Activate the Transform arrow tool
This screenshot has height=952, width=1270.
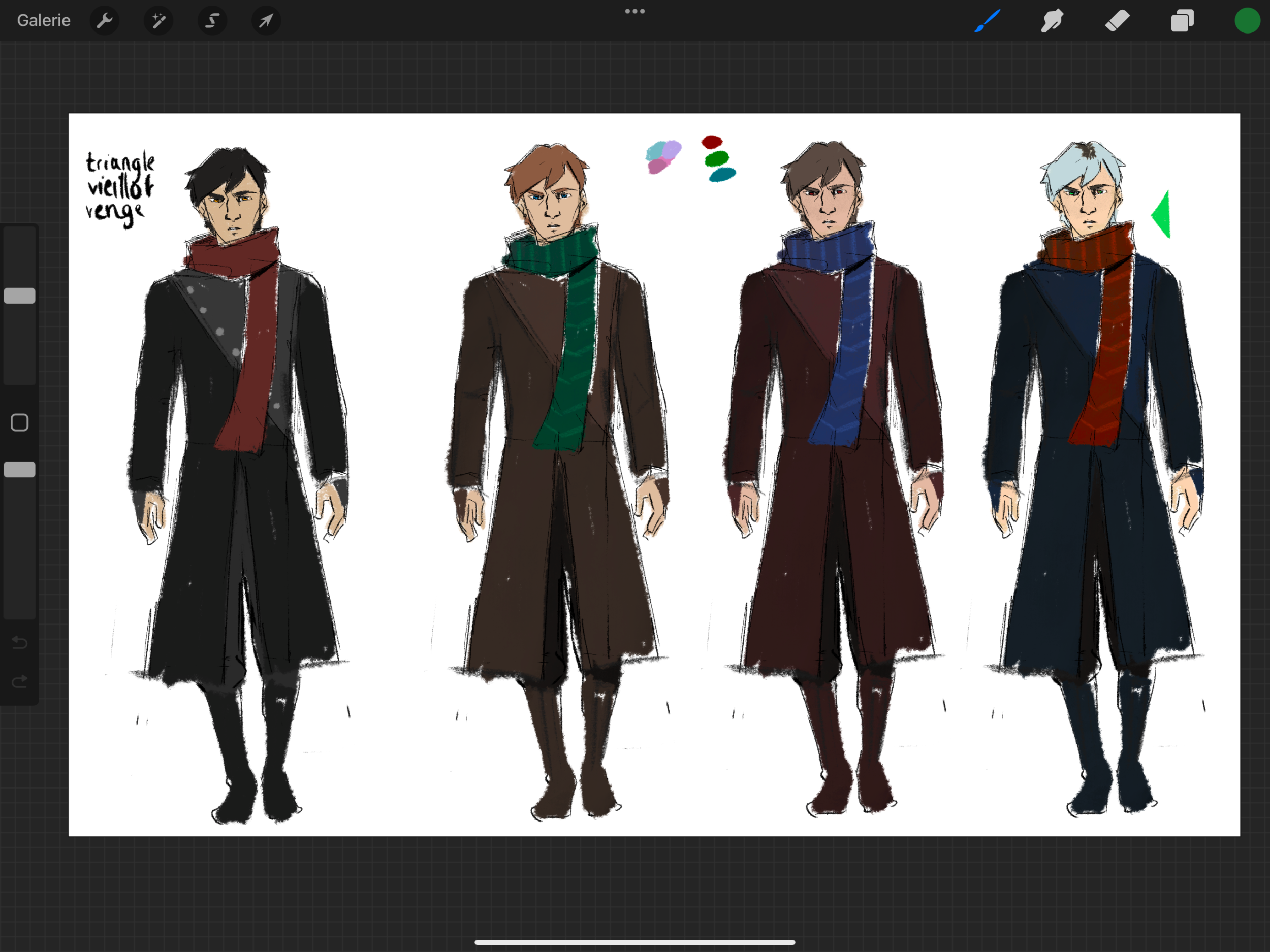coord(266,21)
